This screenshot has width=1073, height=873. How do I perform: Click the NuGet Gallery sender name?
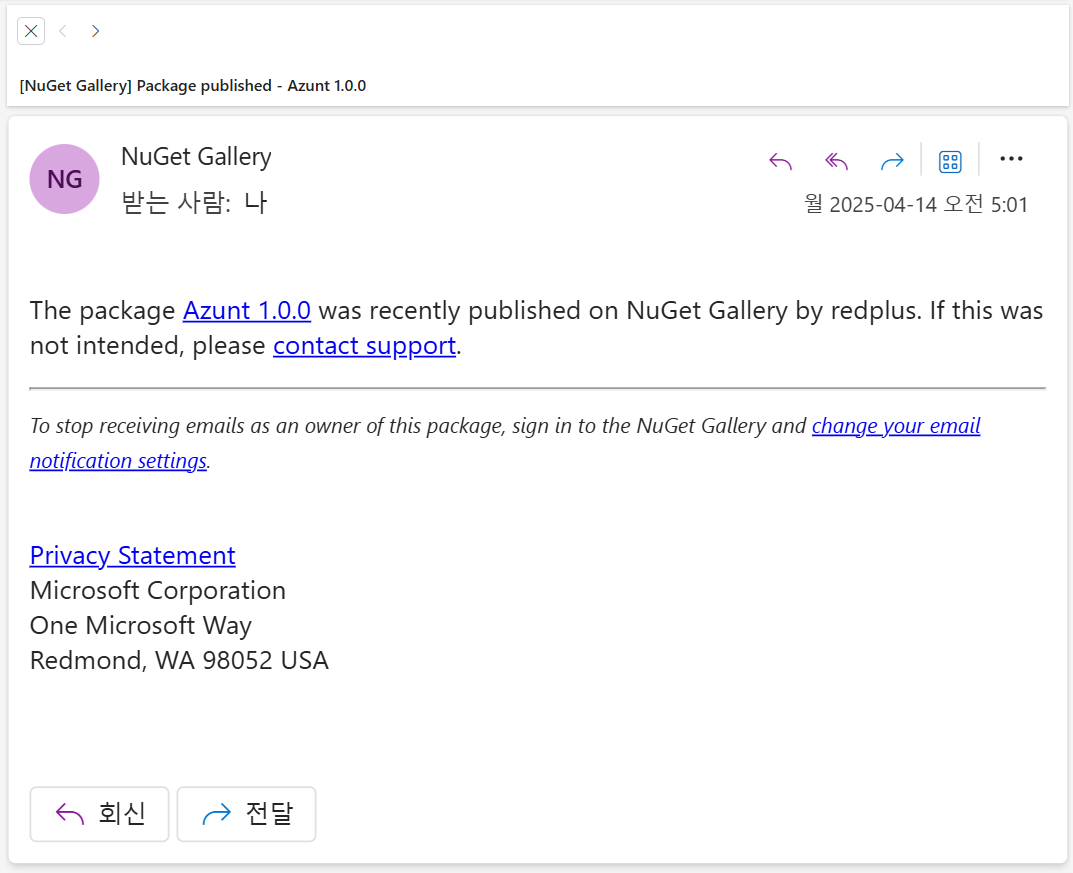[196, 157]
